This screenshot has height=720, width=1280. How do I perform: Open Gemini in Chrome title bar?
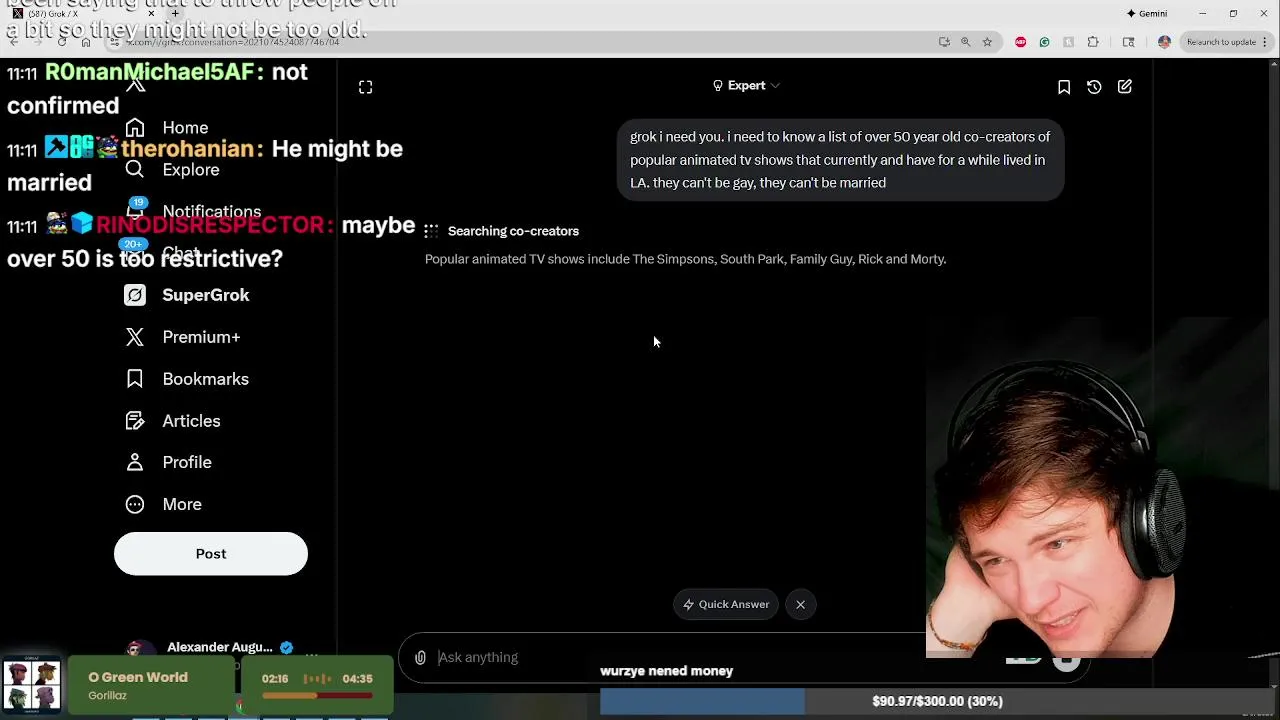[1147, 13]
